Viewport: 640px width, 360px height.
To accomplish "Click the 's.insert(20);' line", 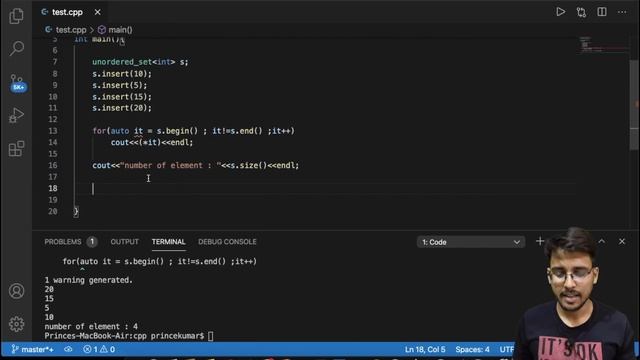I will click(x=122, y=108).
